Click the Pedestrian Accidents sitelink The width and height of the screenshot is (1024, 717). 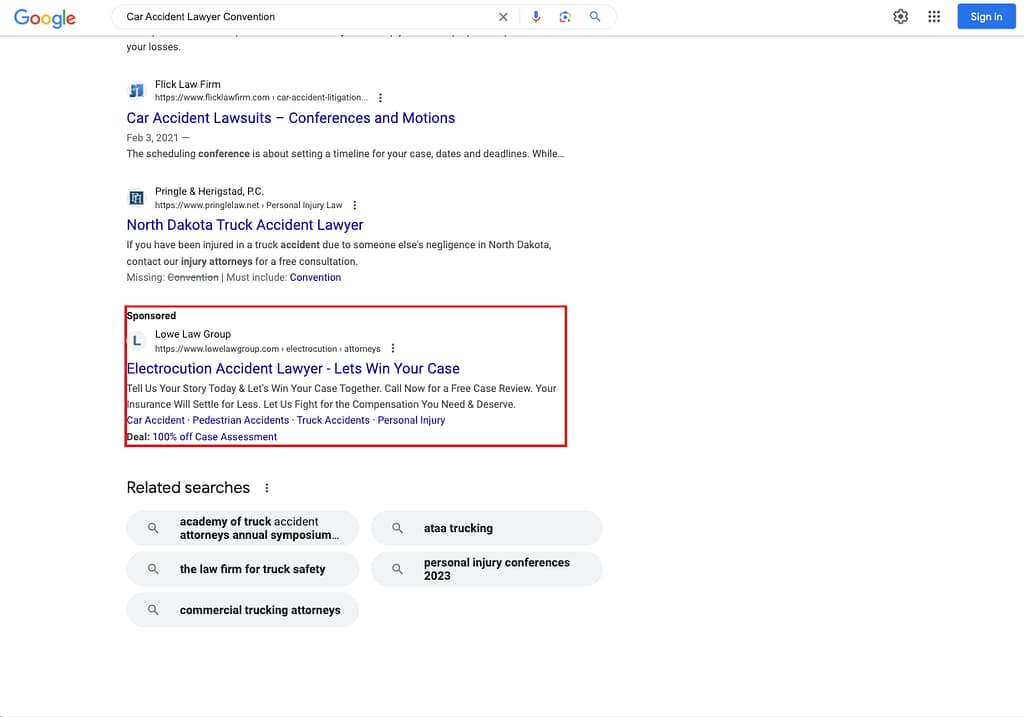[x=240, y=420]
